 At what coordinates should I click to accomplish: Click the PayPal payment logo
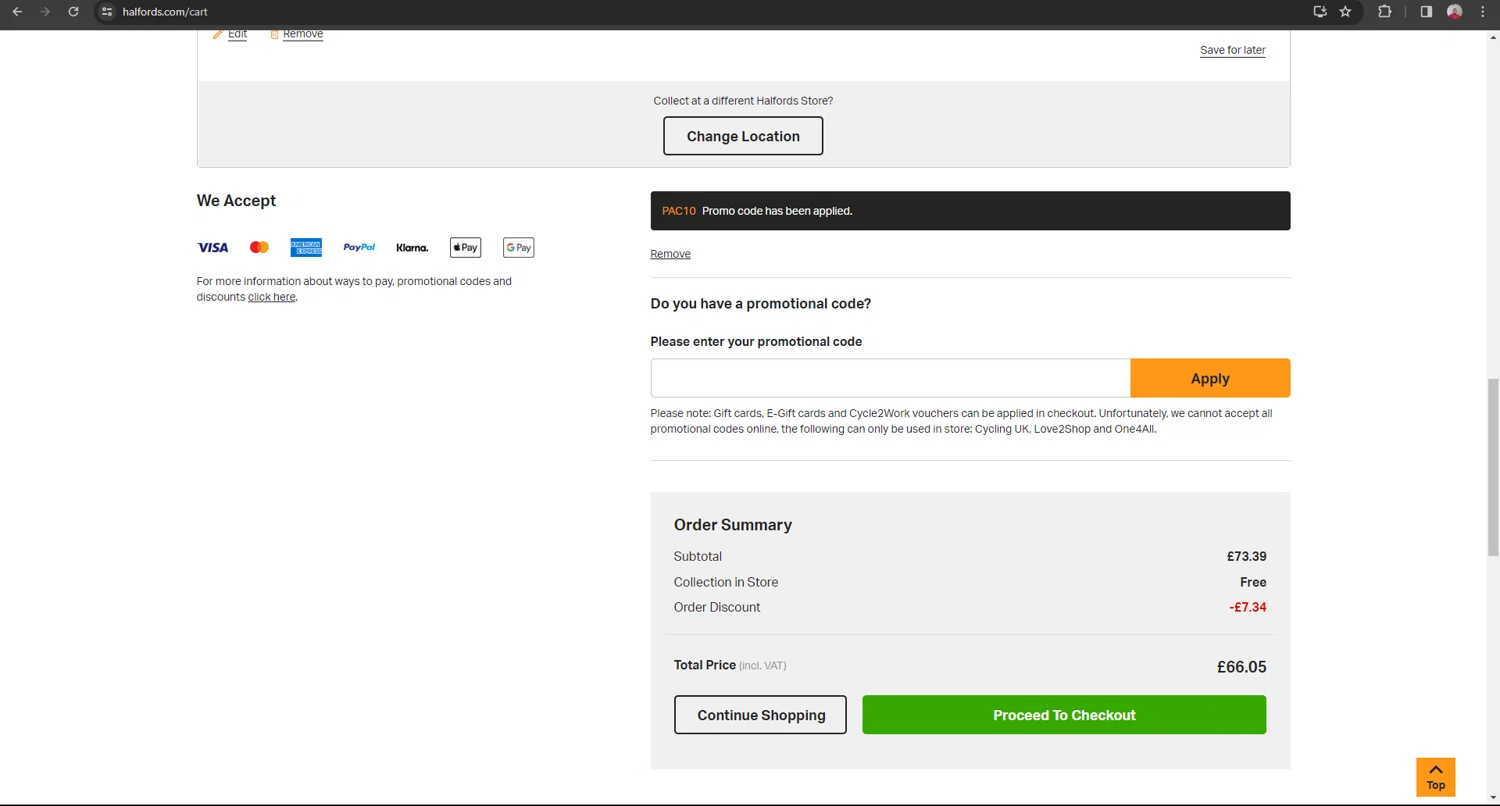coord(359,247)
